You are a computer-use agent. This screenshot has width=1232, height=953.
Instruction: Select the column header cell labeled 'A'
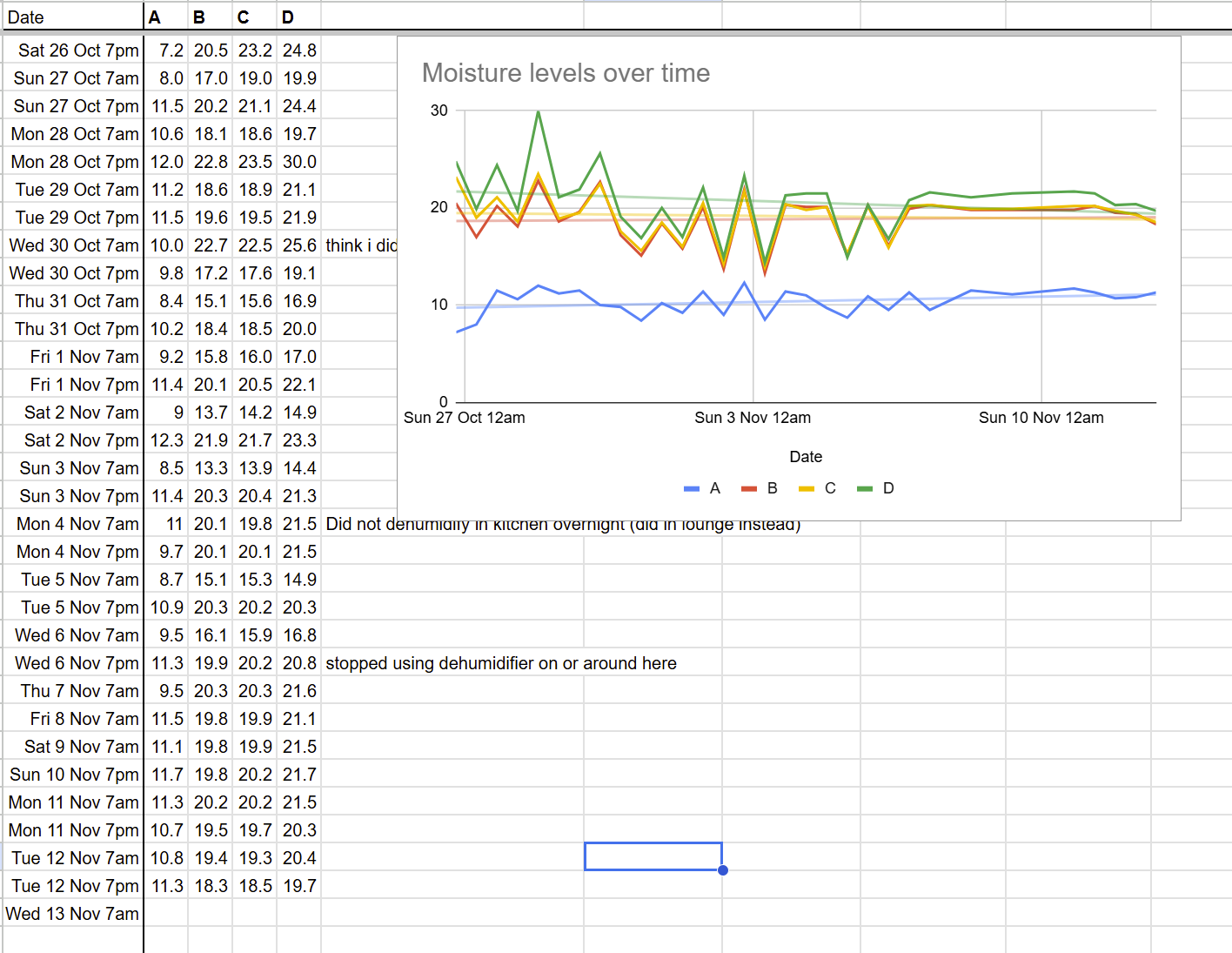[x=165, y=17]
